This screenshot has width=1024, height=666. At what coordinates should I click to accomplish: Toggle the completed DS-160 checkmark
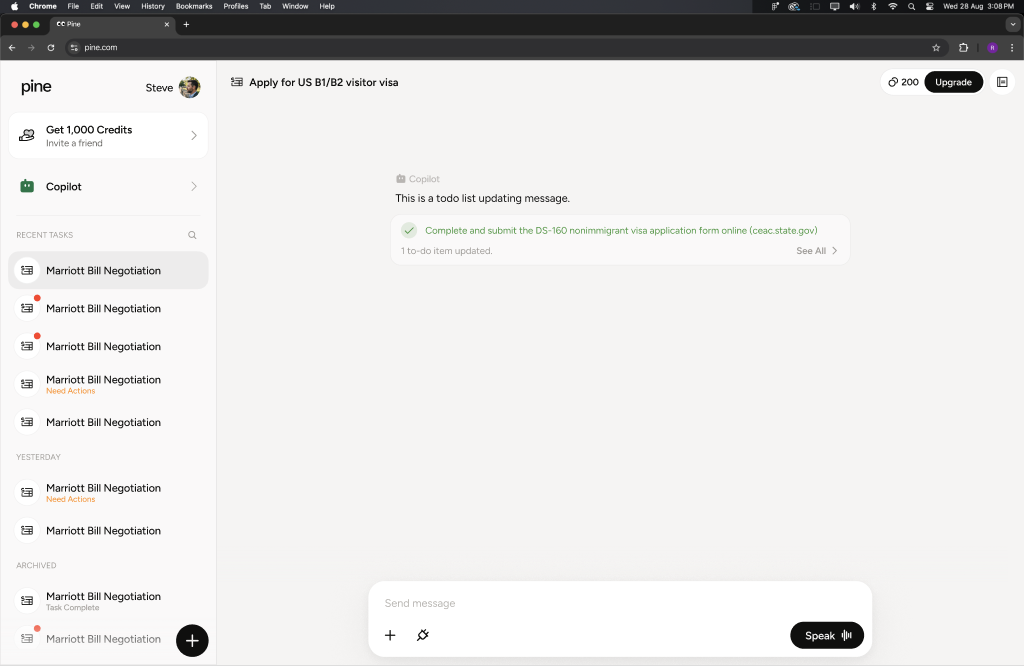409,230
